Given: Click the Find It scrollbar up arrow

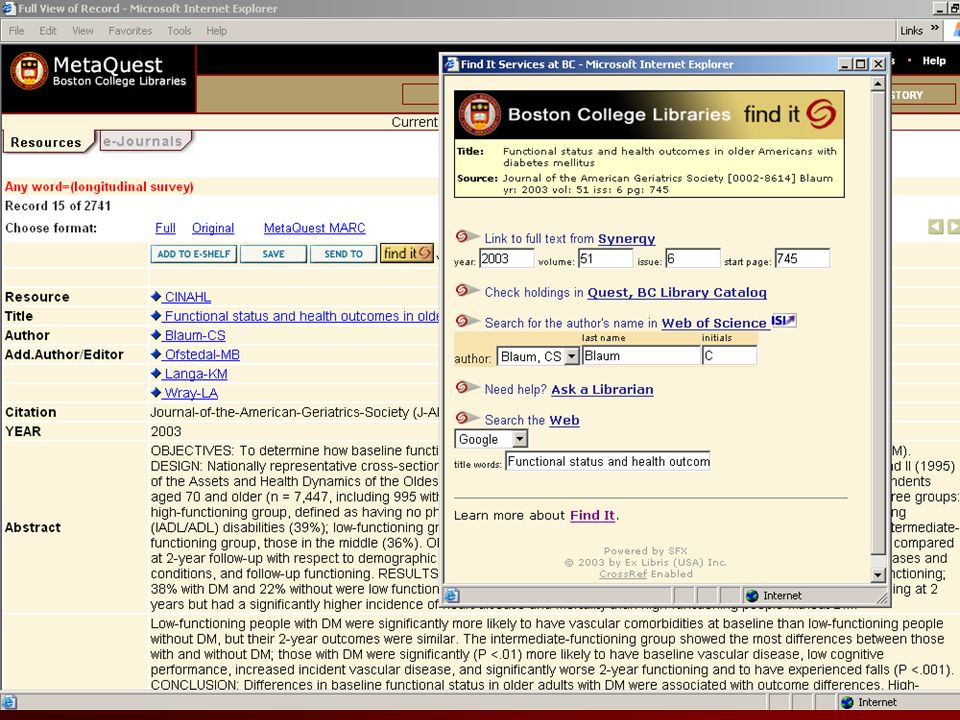Looking at the screenshot, I should [877, 83].
